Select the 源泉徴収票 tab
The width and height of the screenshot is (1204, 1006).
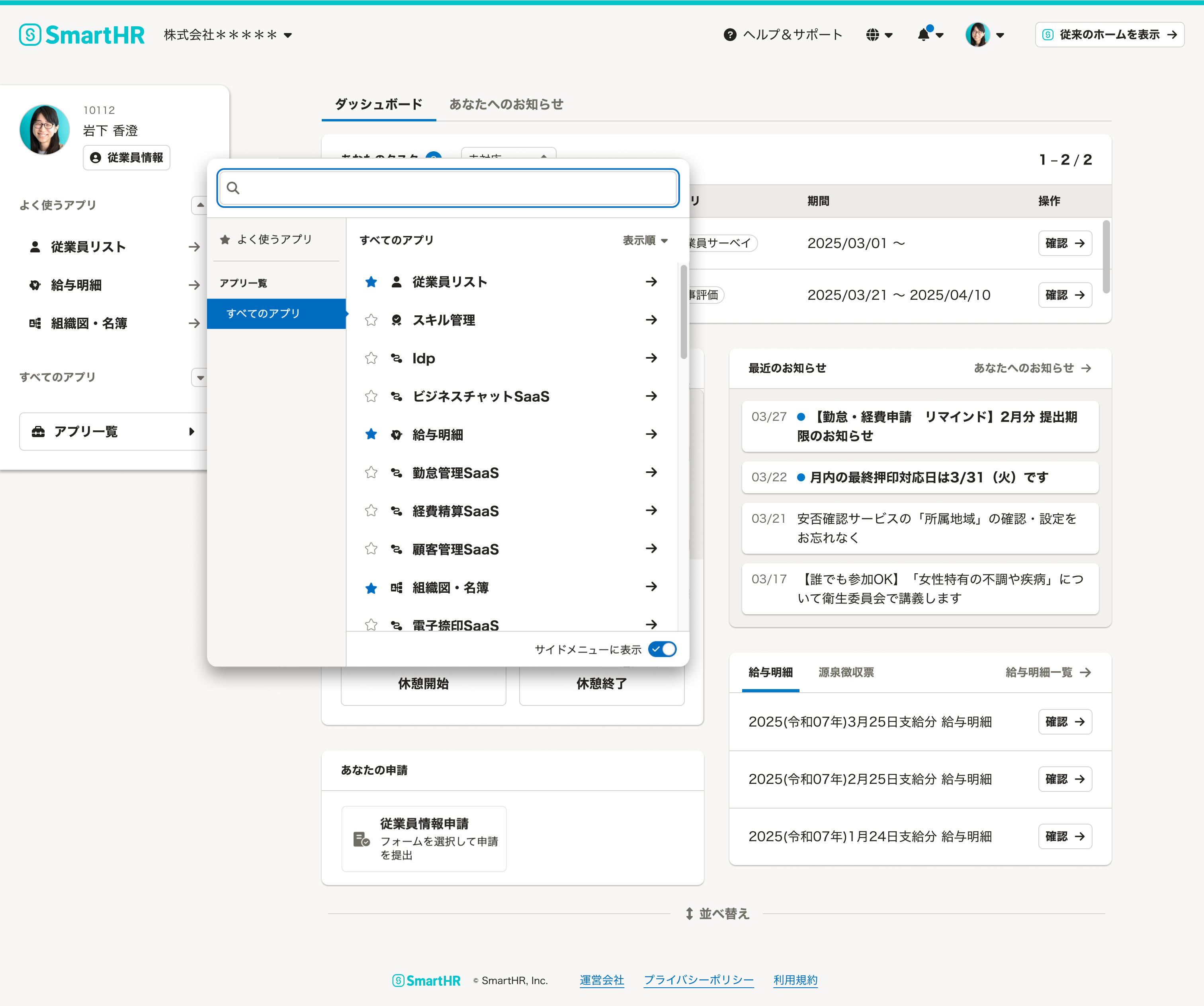[x=846, y=672]
